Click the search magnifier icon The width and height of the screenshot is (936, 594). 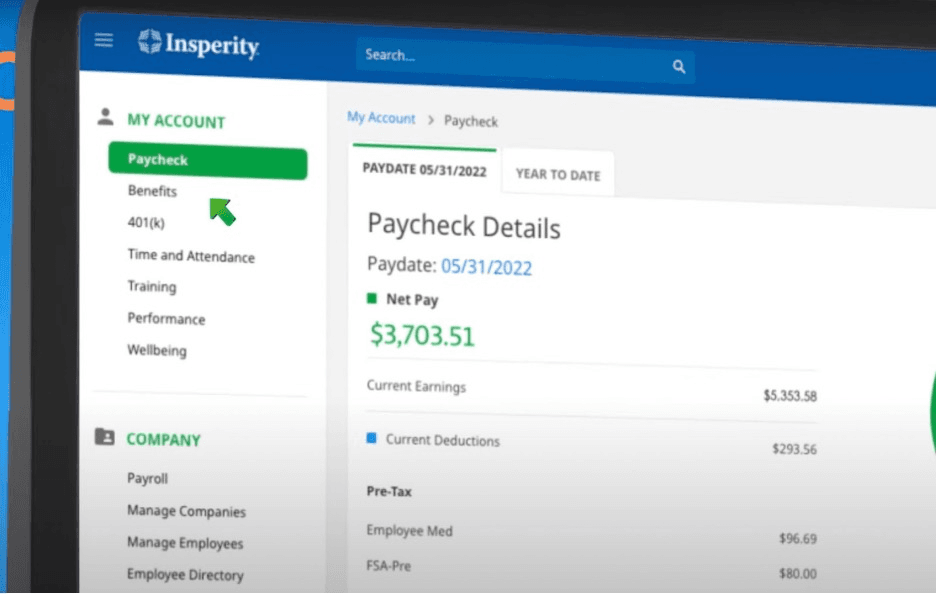click(x=678, y=66)
